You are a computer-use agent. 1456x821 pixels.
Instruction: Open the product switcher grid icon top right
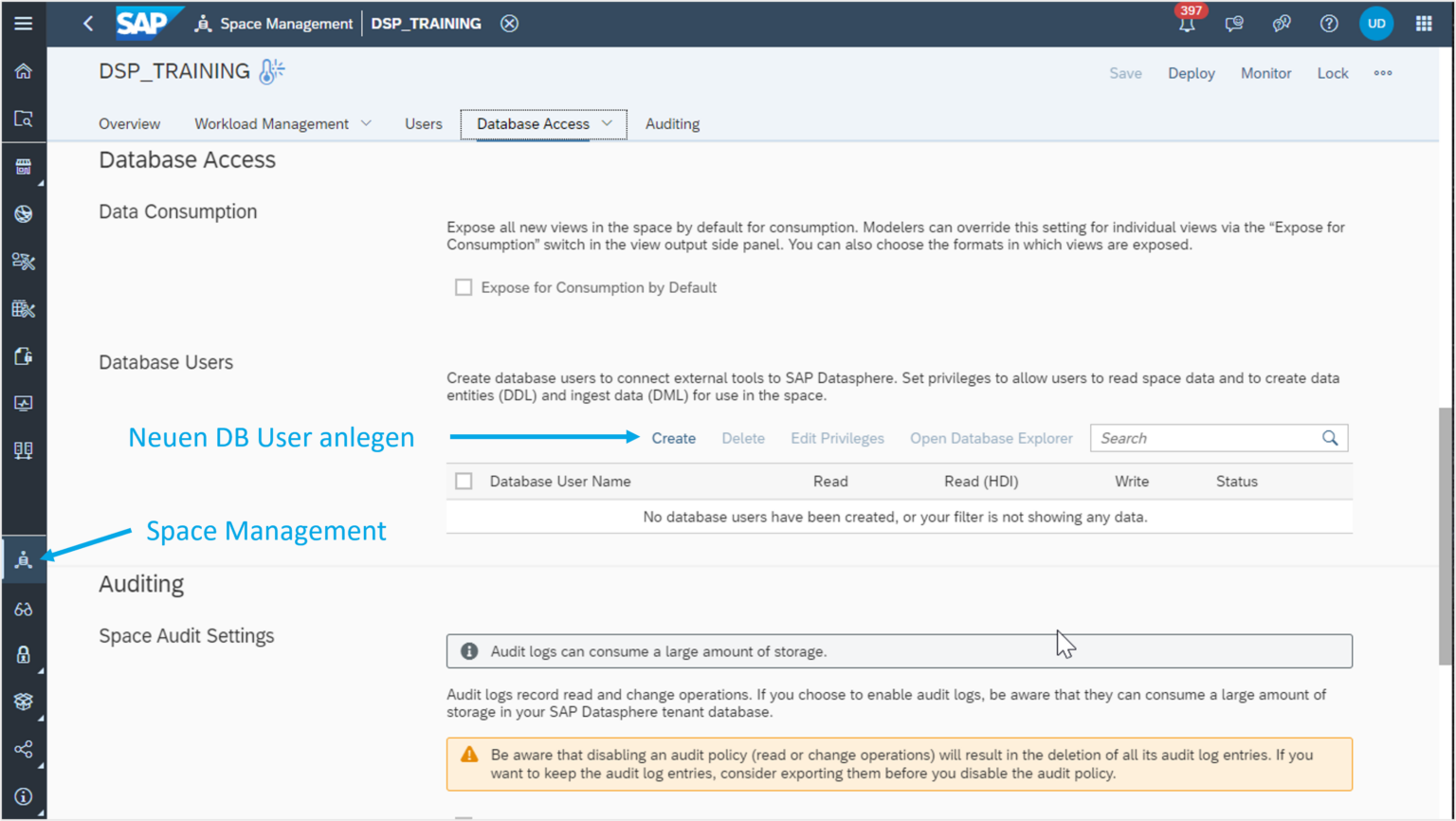coord(1424,24)
